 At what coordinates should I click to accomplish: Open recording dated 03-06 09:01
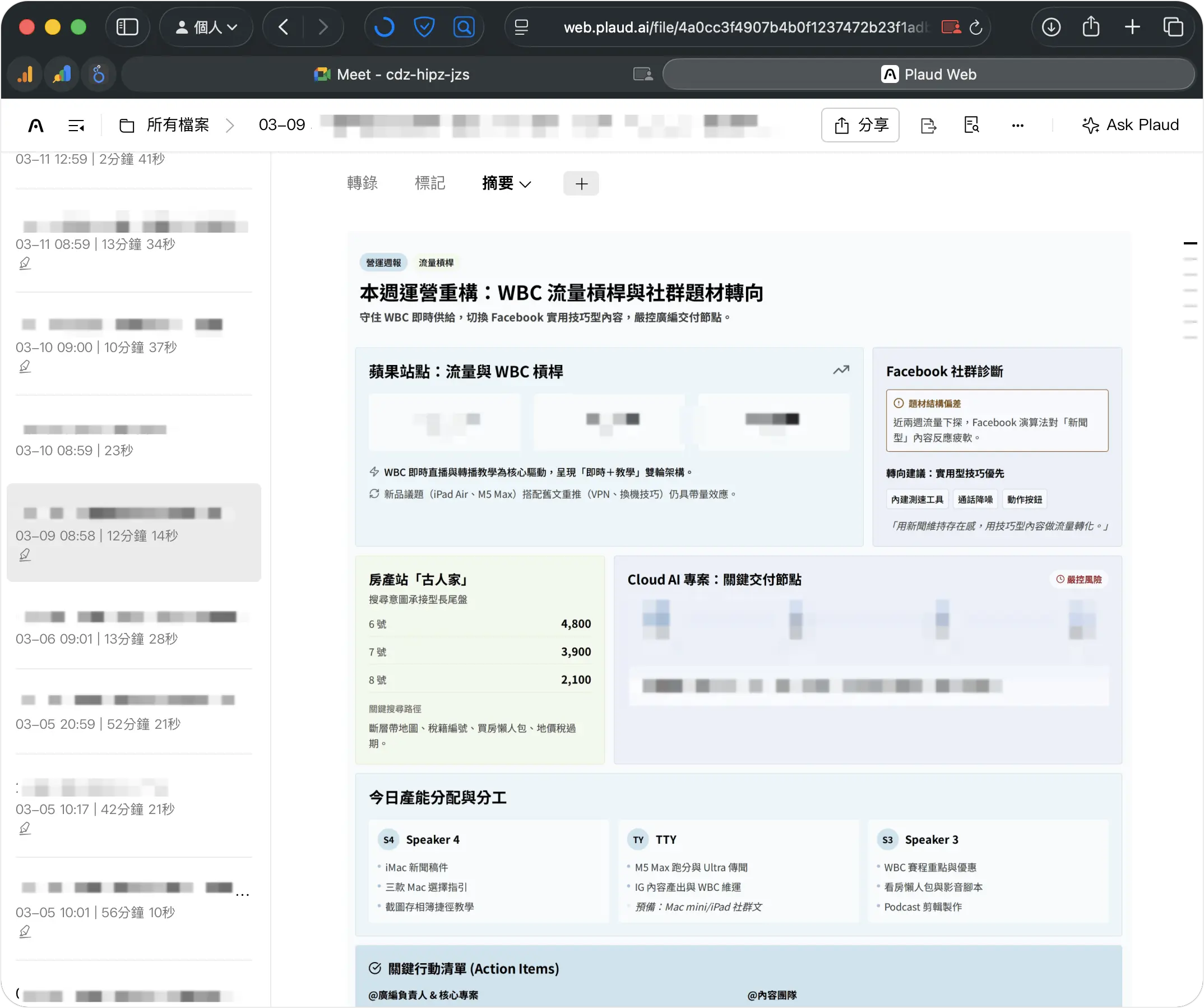coord(134,628)
